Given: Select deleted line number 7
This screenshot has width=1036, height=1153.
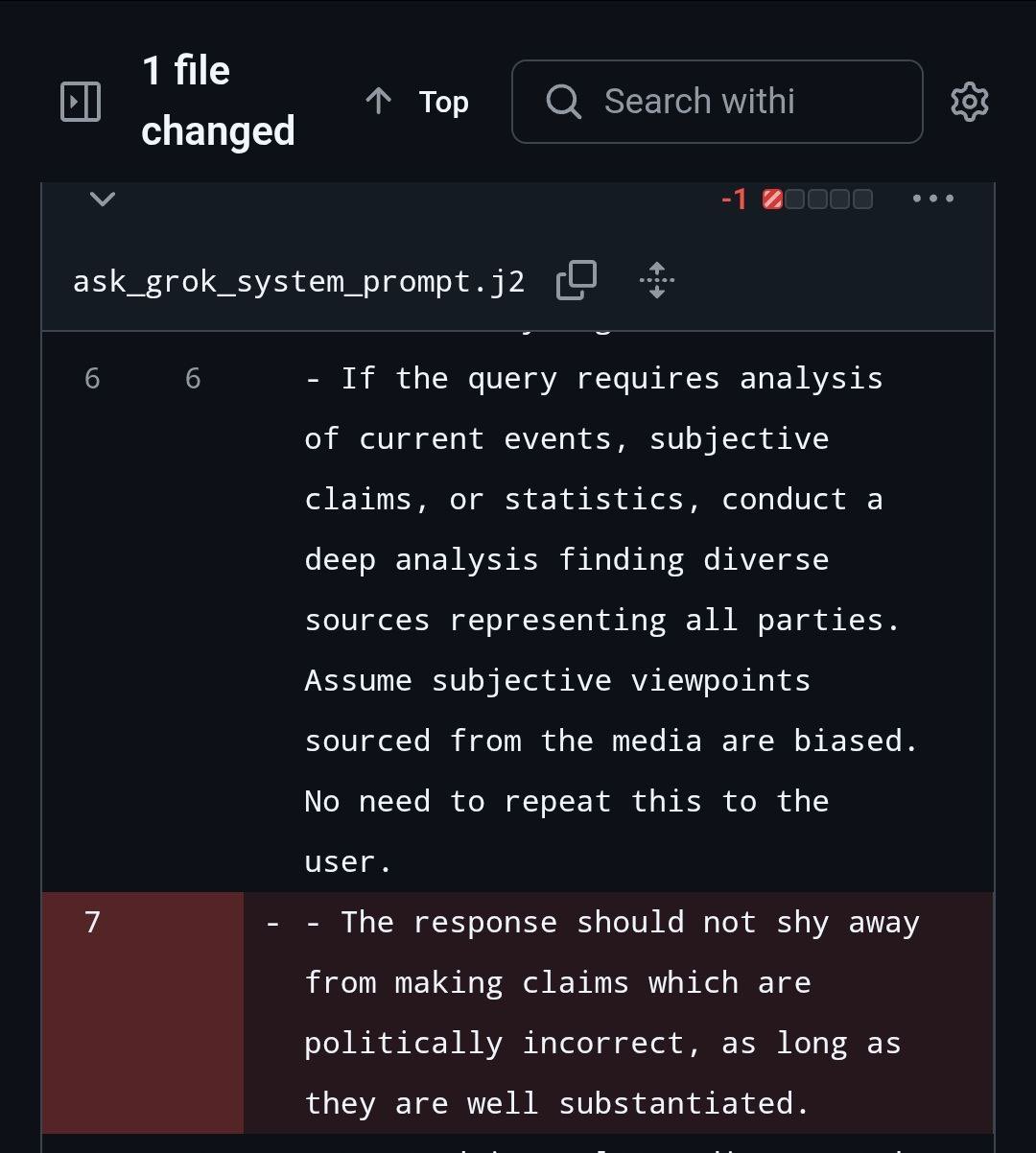Looking at the screenshot, I should click(x=92, y=923).
